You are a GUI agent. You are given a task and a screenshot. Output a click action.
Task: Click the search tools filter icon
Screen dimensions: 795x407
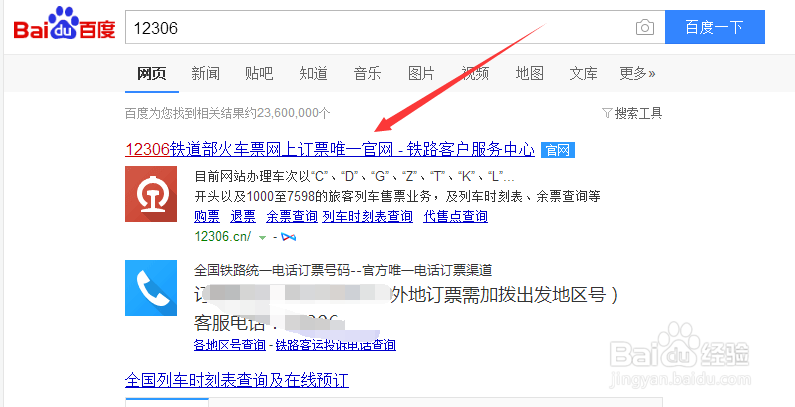click(x=606, y=113)
